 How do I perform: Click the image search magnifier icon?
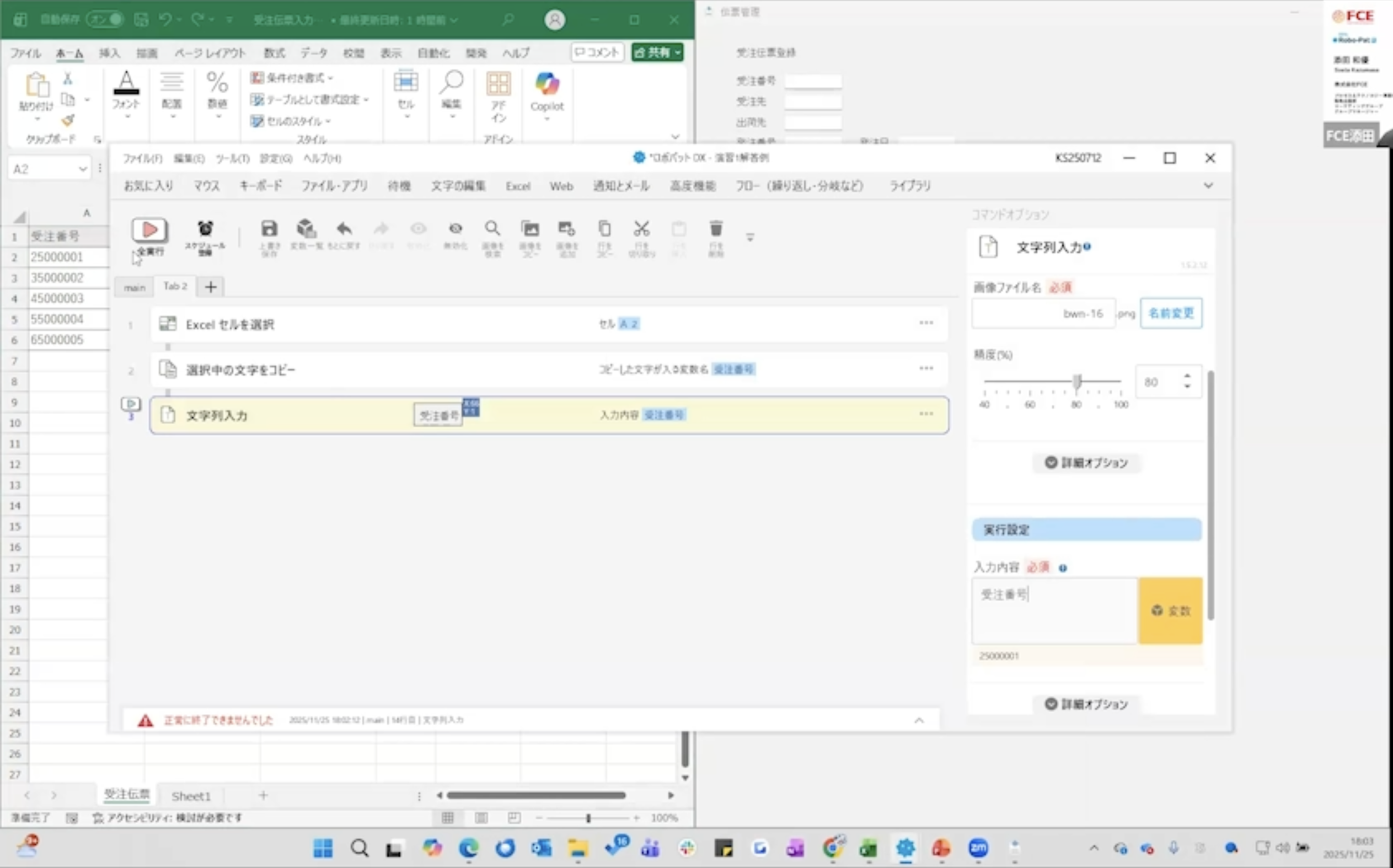tap(492, 229)
